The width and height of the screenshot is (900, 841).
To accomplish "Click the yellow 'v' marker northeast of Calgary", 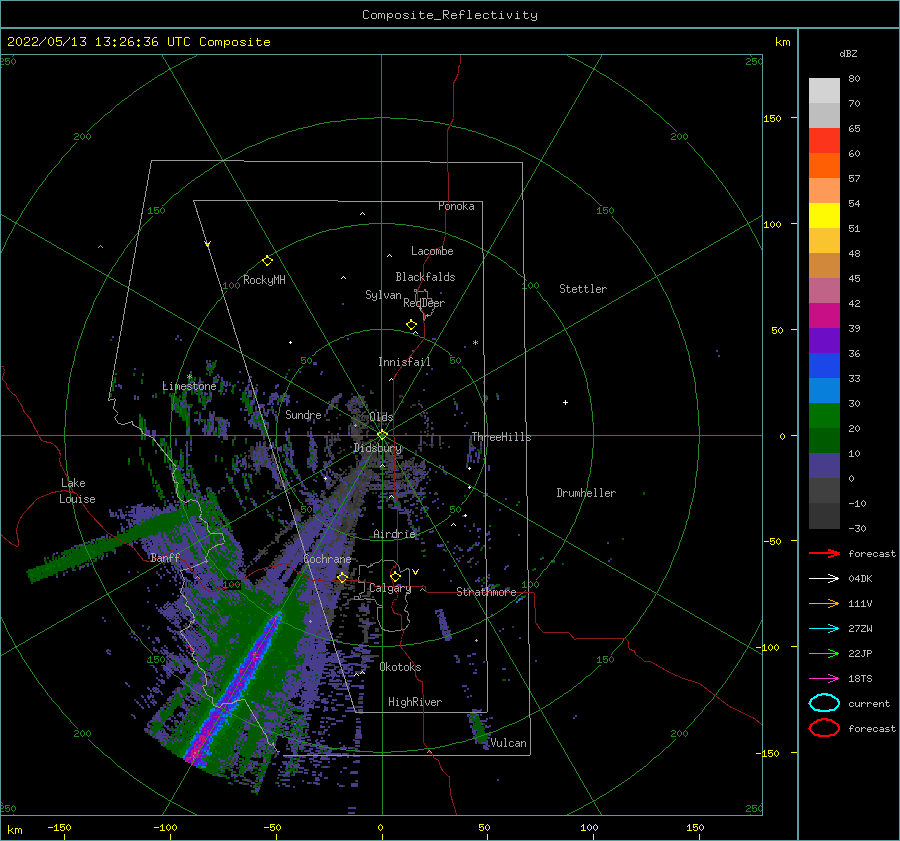I will (x=415, y=572).
